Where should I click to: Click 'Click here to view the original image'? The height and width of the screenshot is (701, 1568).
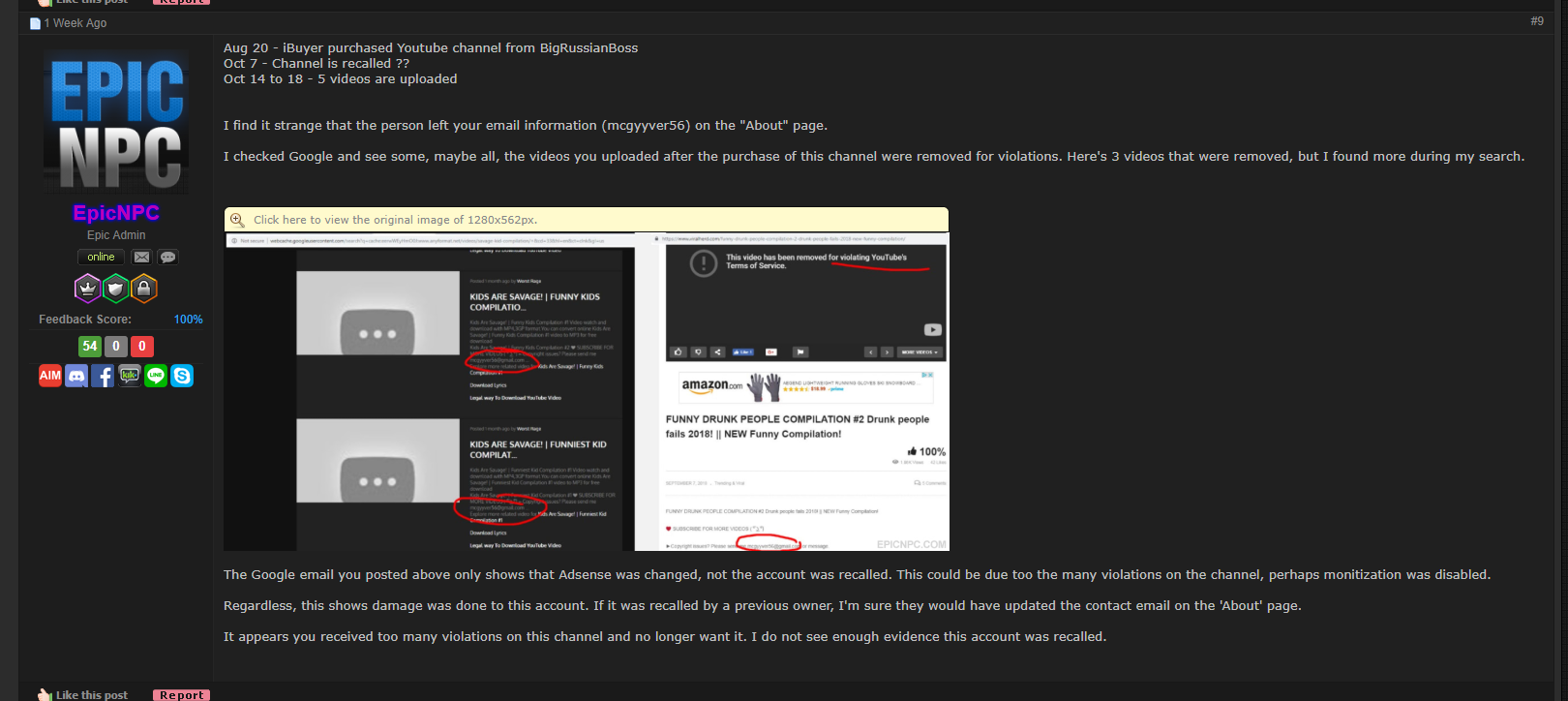pos(396,220)
